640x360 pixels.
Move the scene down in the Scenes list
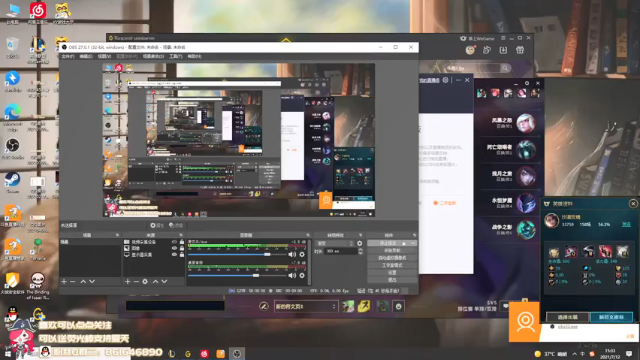(92, 282)
